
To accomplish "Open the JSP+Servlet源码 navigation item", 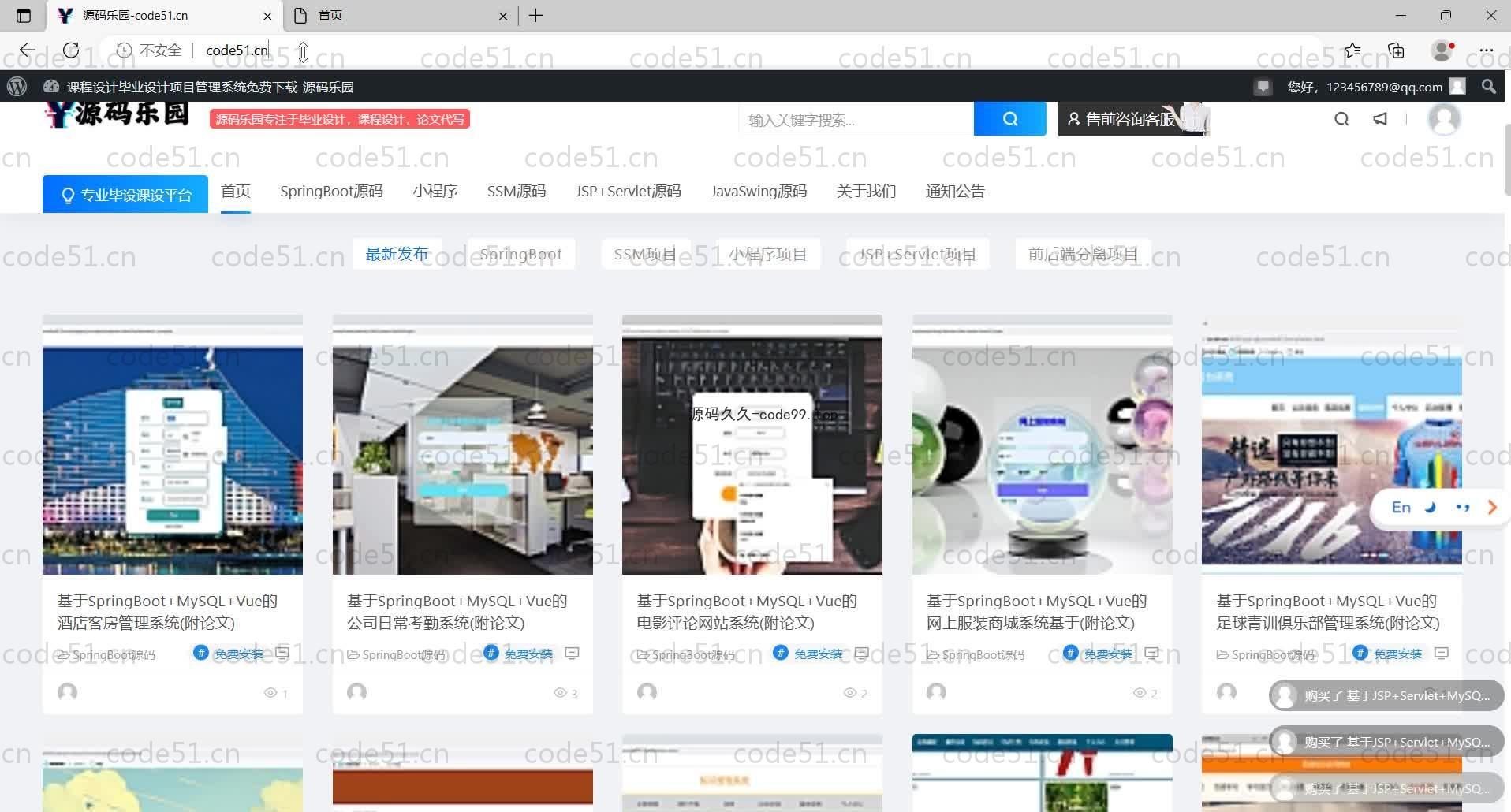I will pos(629,191).
